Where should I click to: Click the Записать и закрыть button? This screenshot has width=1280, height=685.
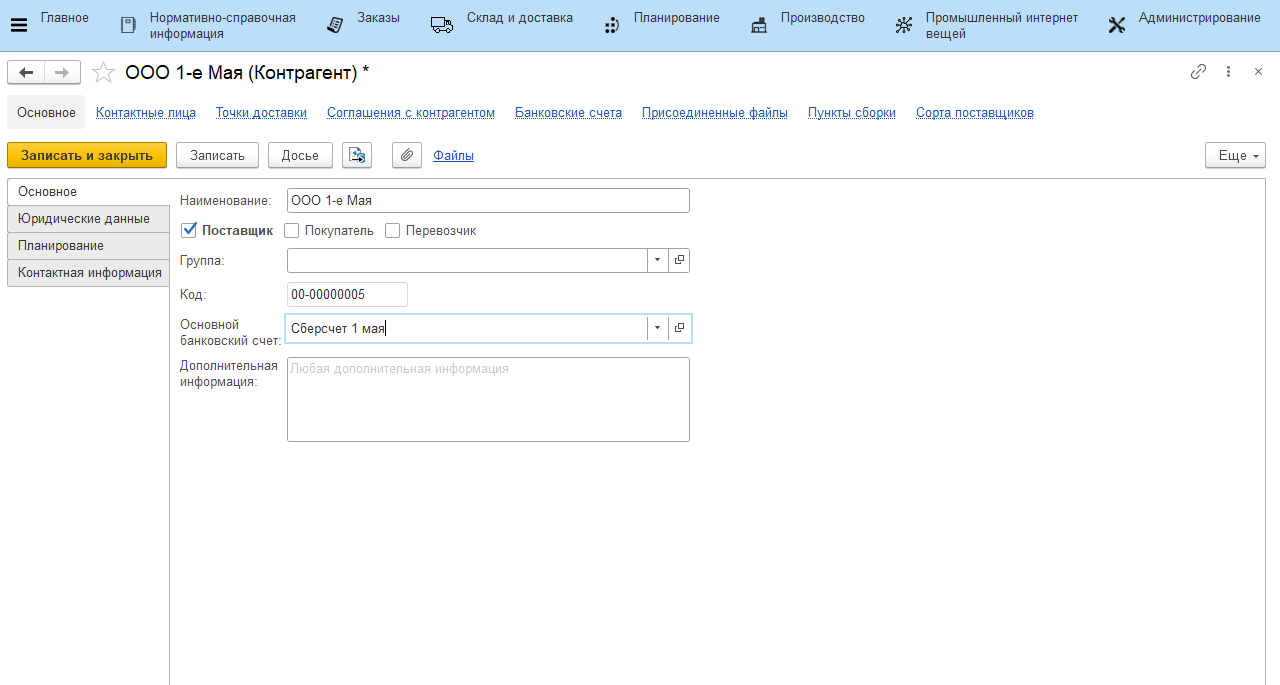pyautogui.click(x=87, y=155)
